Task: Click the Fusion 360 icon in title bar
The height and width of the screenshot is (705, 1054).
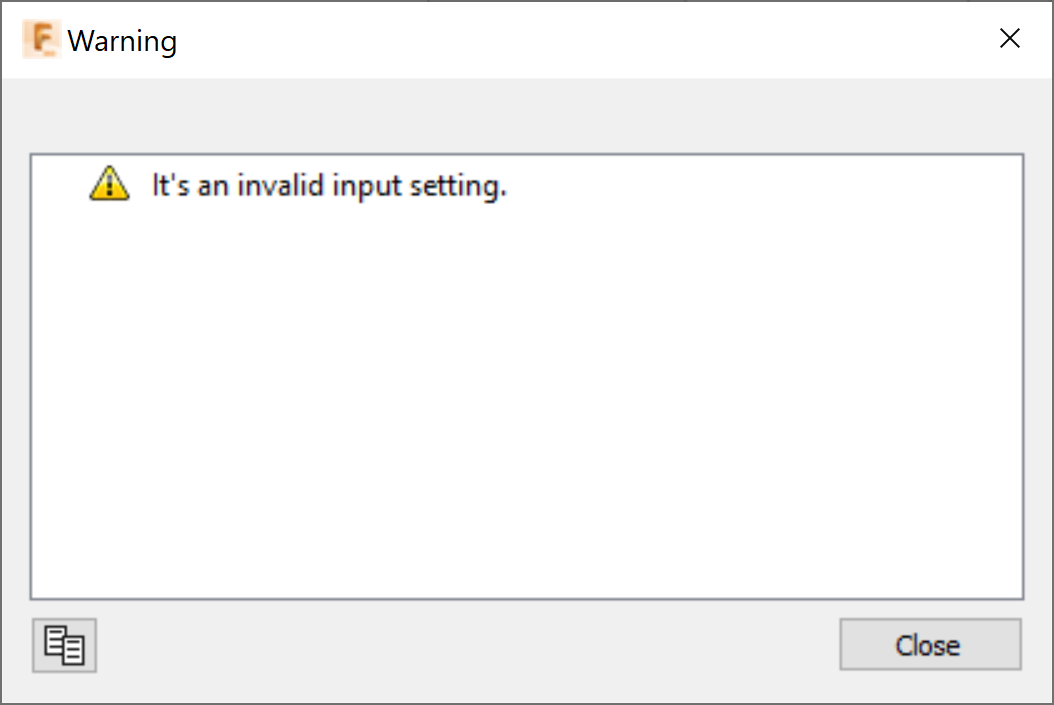Action: 41,40
